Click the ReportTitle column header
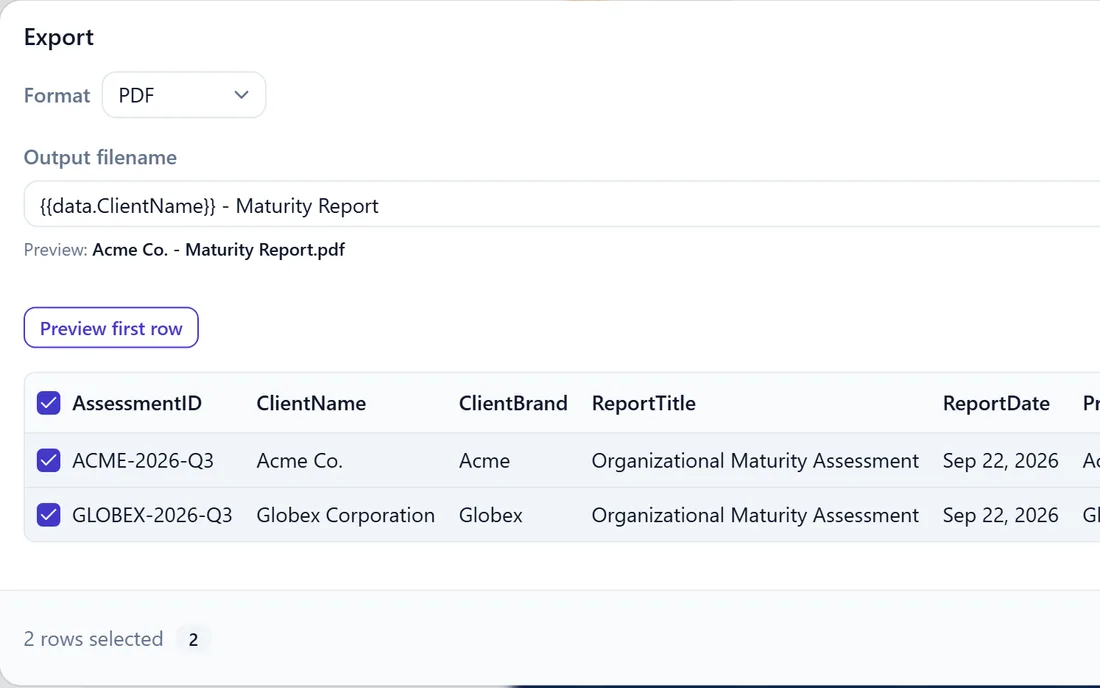 pos(643,403)
